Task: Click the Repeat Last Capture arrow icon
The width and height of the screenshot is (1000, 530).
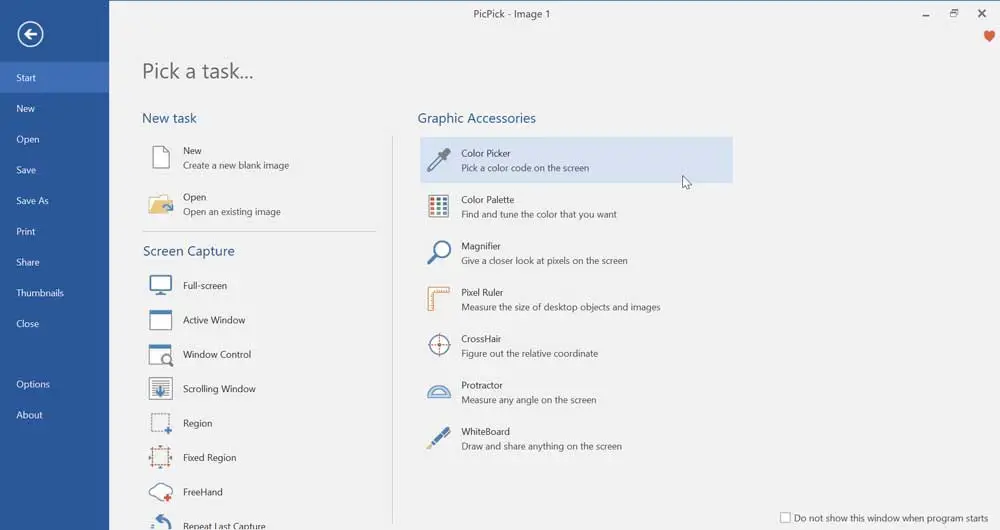Action: point(161,522)
